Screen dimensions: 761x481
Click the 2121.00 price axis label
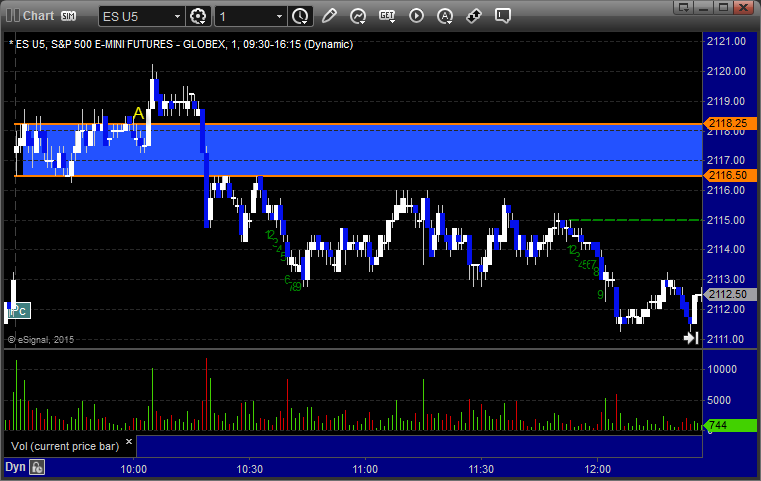pos(726,42)
